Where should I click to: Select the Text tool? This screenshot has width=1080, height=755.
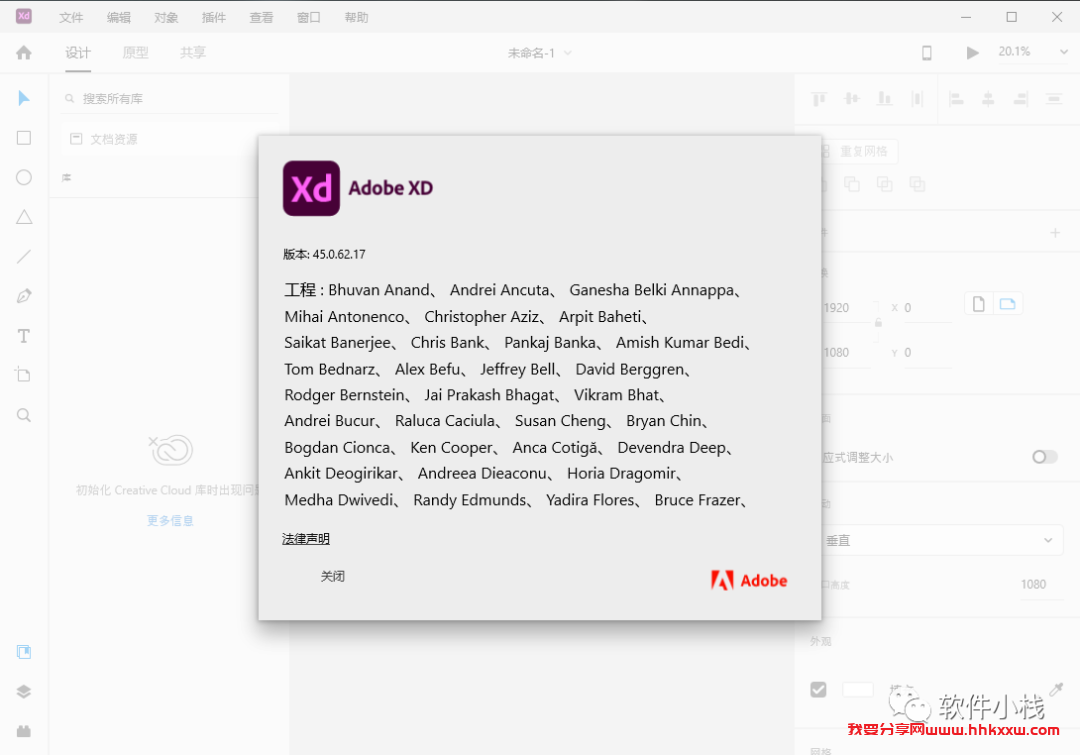(23, 336)
